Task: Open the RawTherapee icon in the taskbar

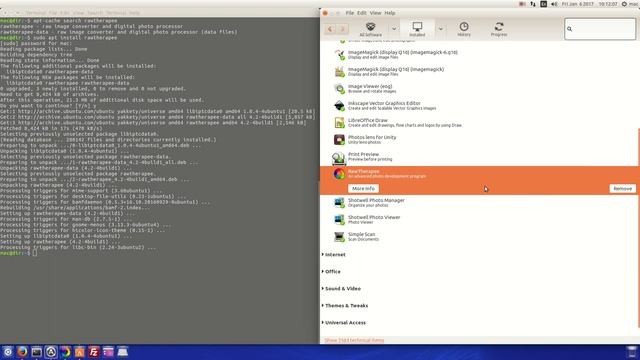Action: [65, 352]
